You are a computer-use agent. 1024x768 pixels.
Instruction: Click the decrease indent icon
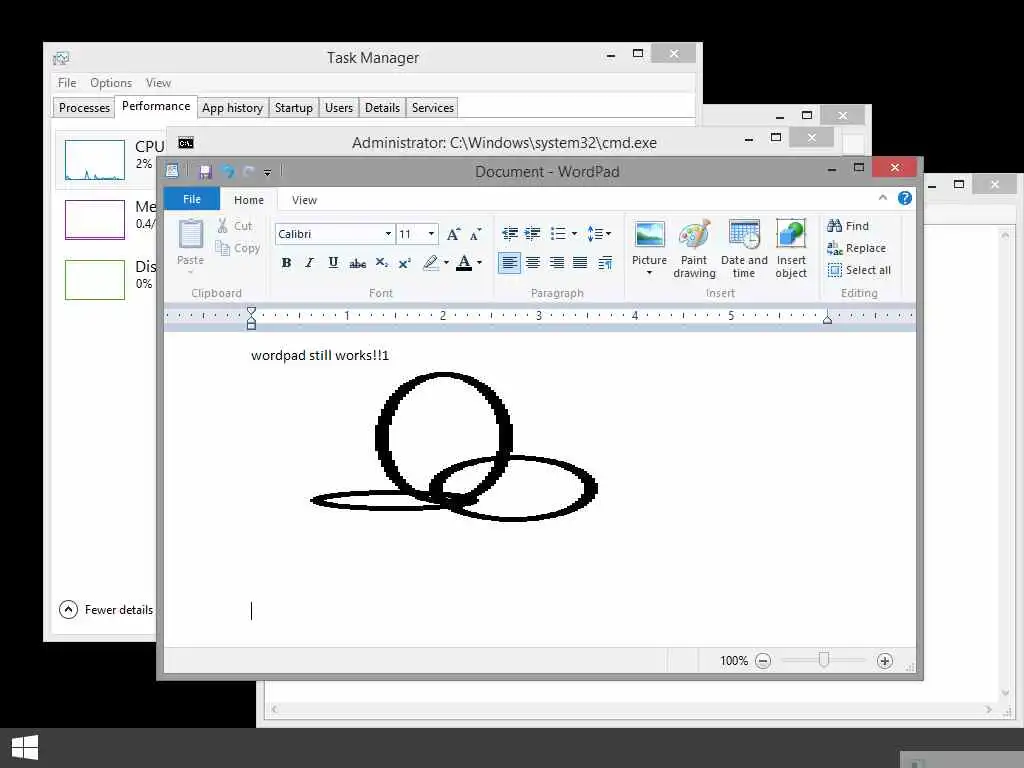(x=509, y=234)
